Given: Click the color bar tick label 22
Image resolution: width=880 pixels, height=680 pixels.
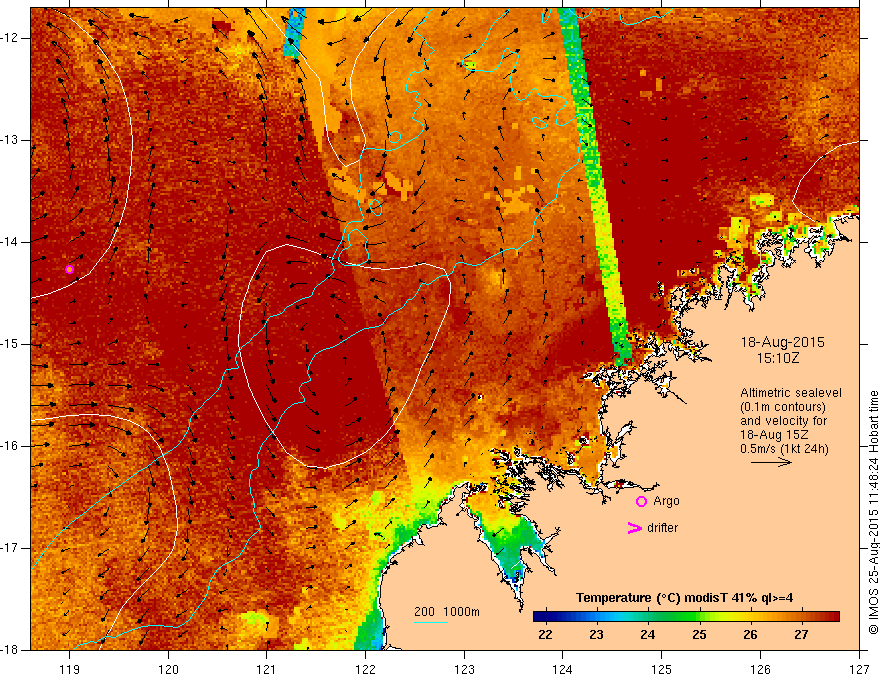Looking at the screenshot, I should [545, 635].
